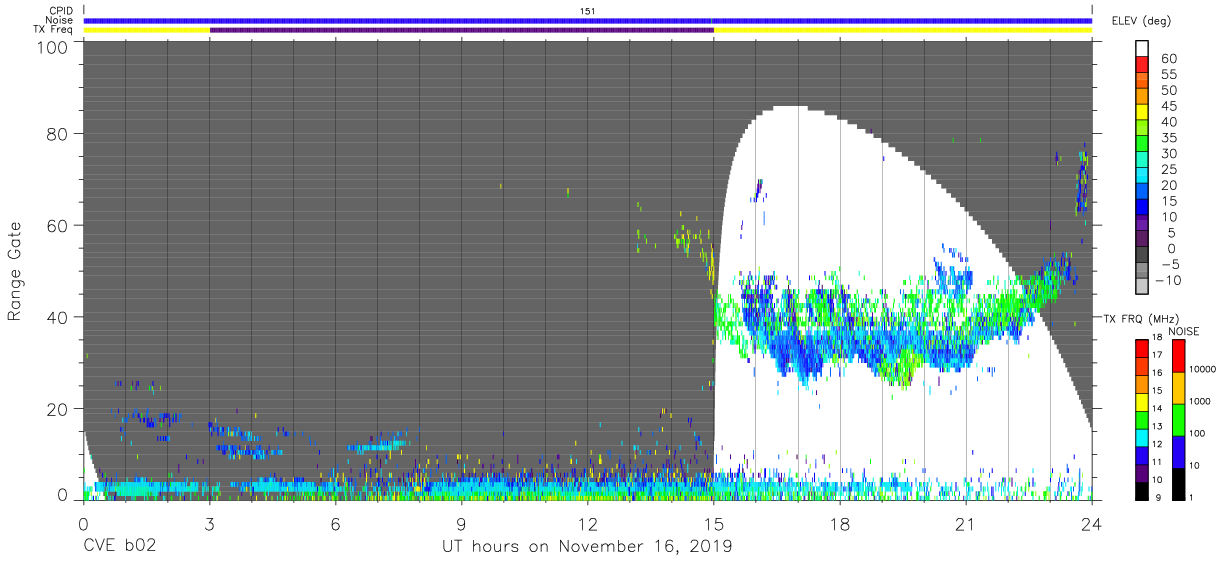Select the purple segment of the ELEV colorbar

(1141, 224)
